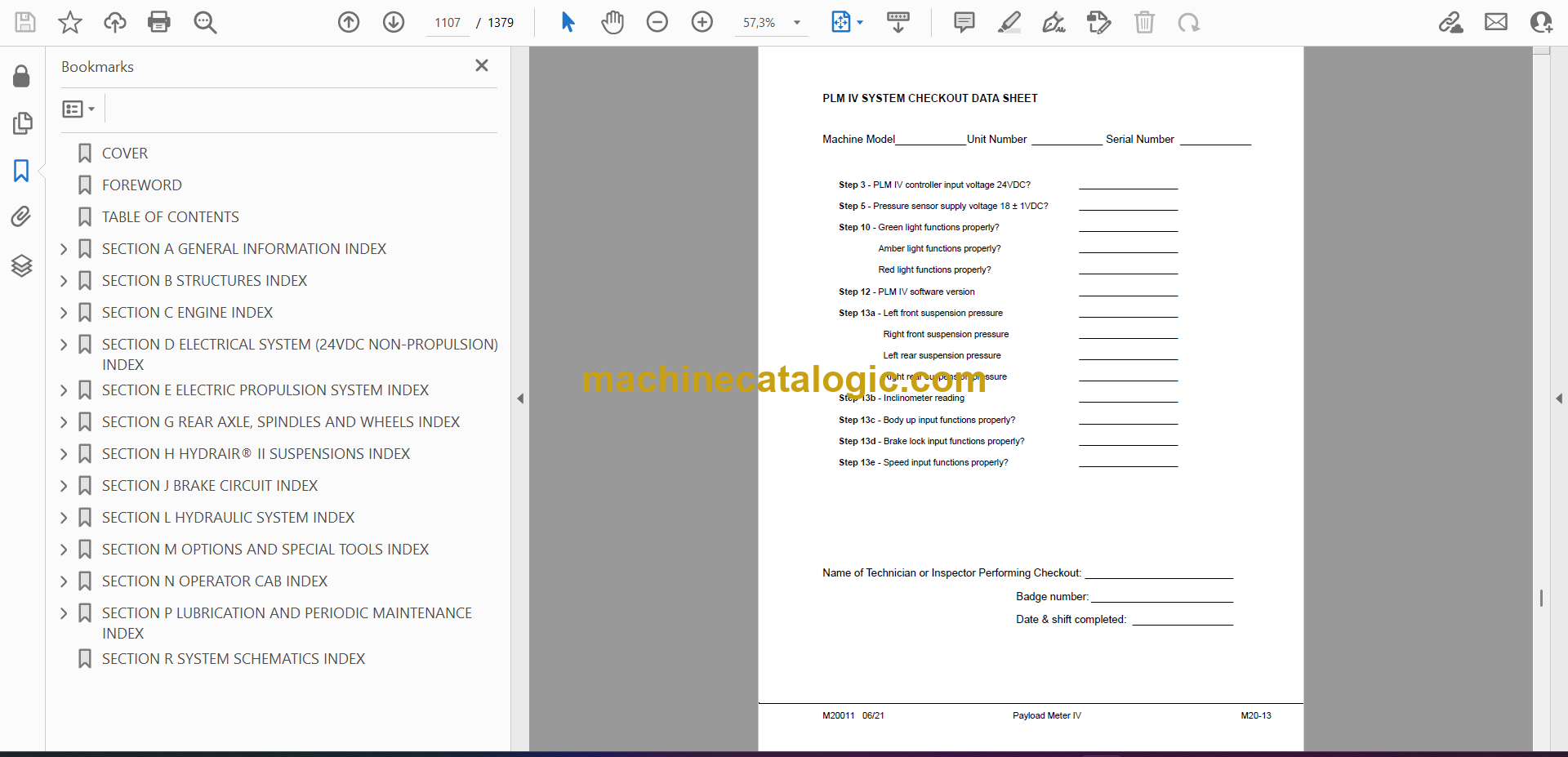1568x757 pixels.
Task: Open the find text search tool
Action: click(x=205, y=22)
